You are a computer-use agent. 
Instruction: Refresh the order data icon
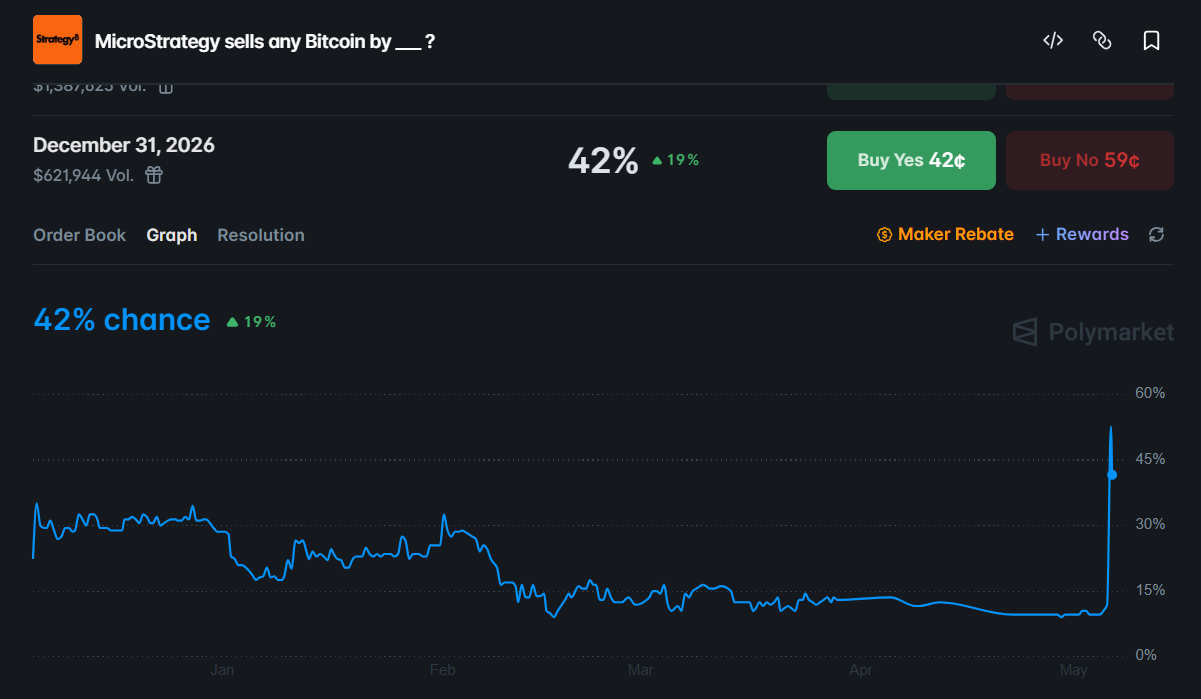click(x=1156, y=234)
